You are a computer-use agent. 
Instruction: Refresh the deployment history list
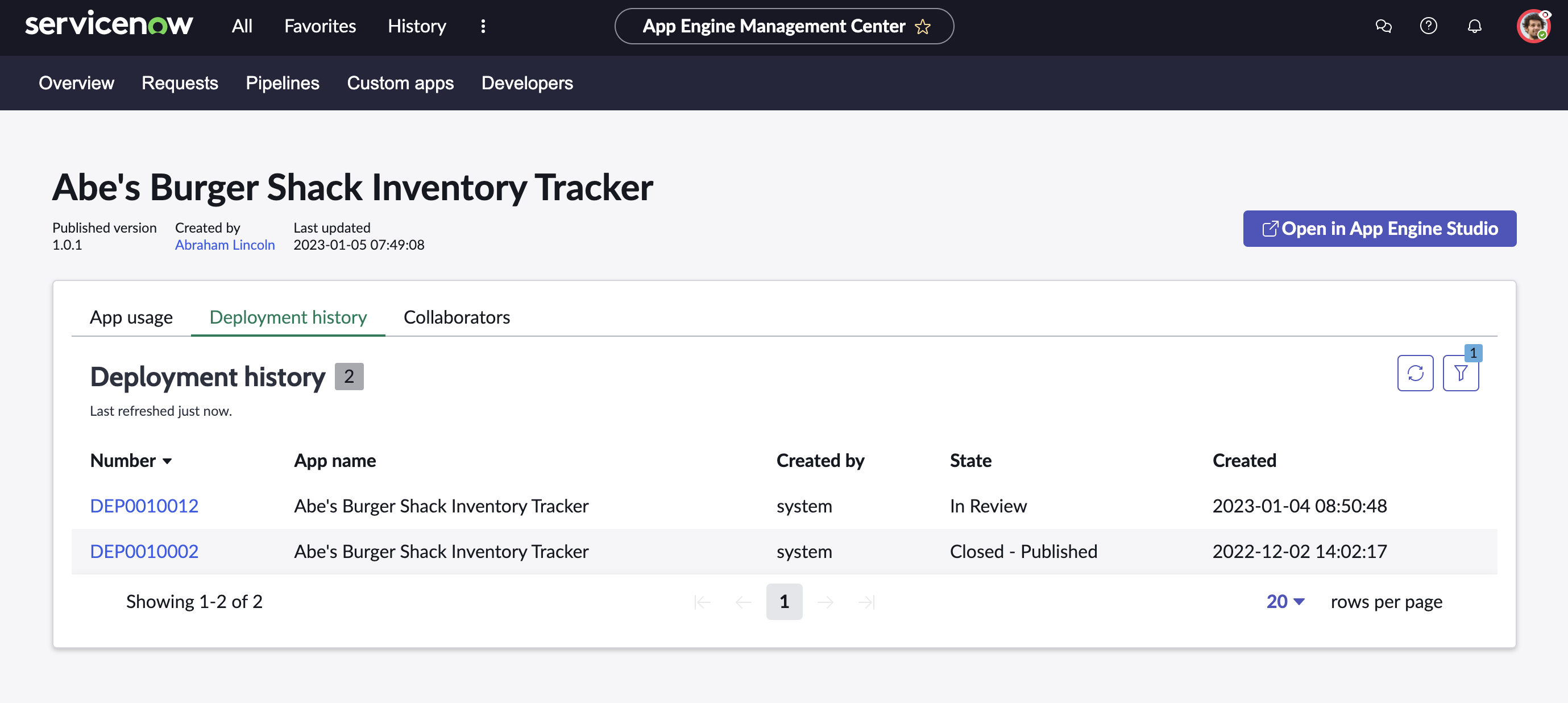(x=1415, y=373)
